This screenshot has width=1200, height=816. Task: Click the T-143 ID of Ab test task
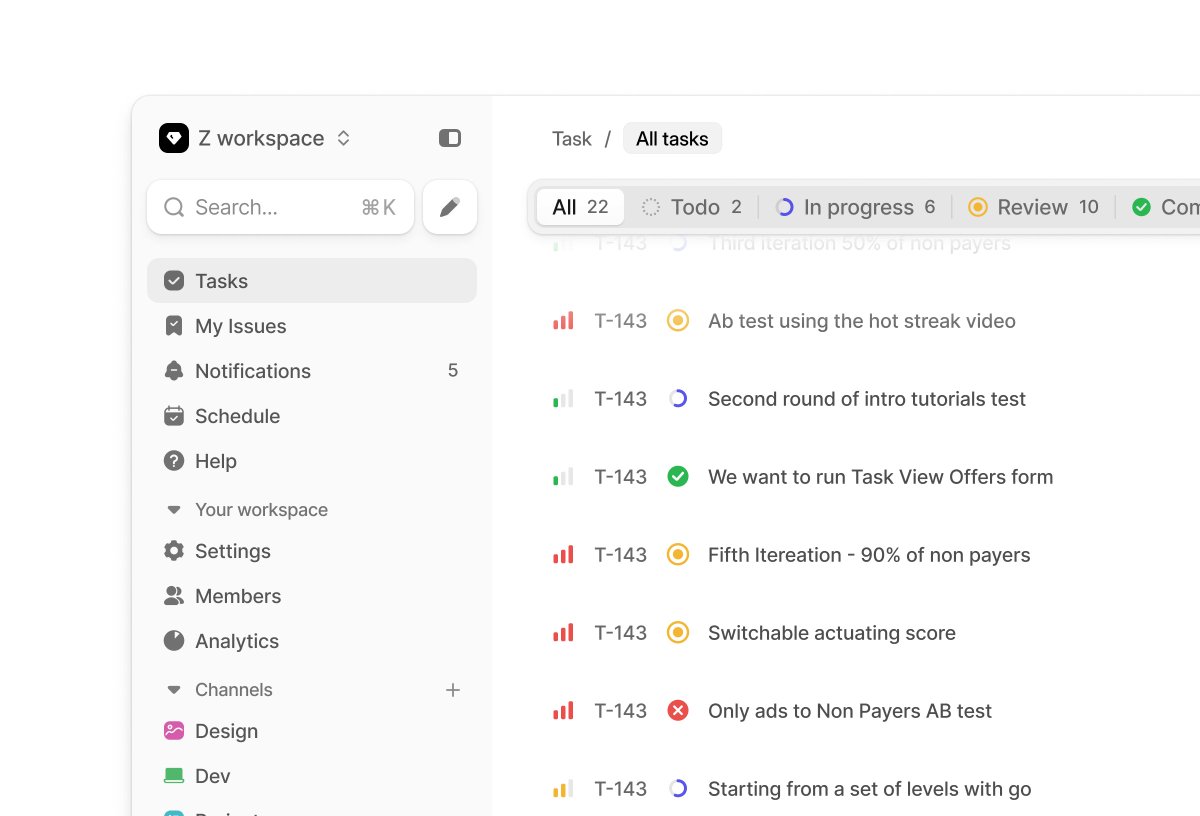coord(621,321)
